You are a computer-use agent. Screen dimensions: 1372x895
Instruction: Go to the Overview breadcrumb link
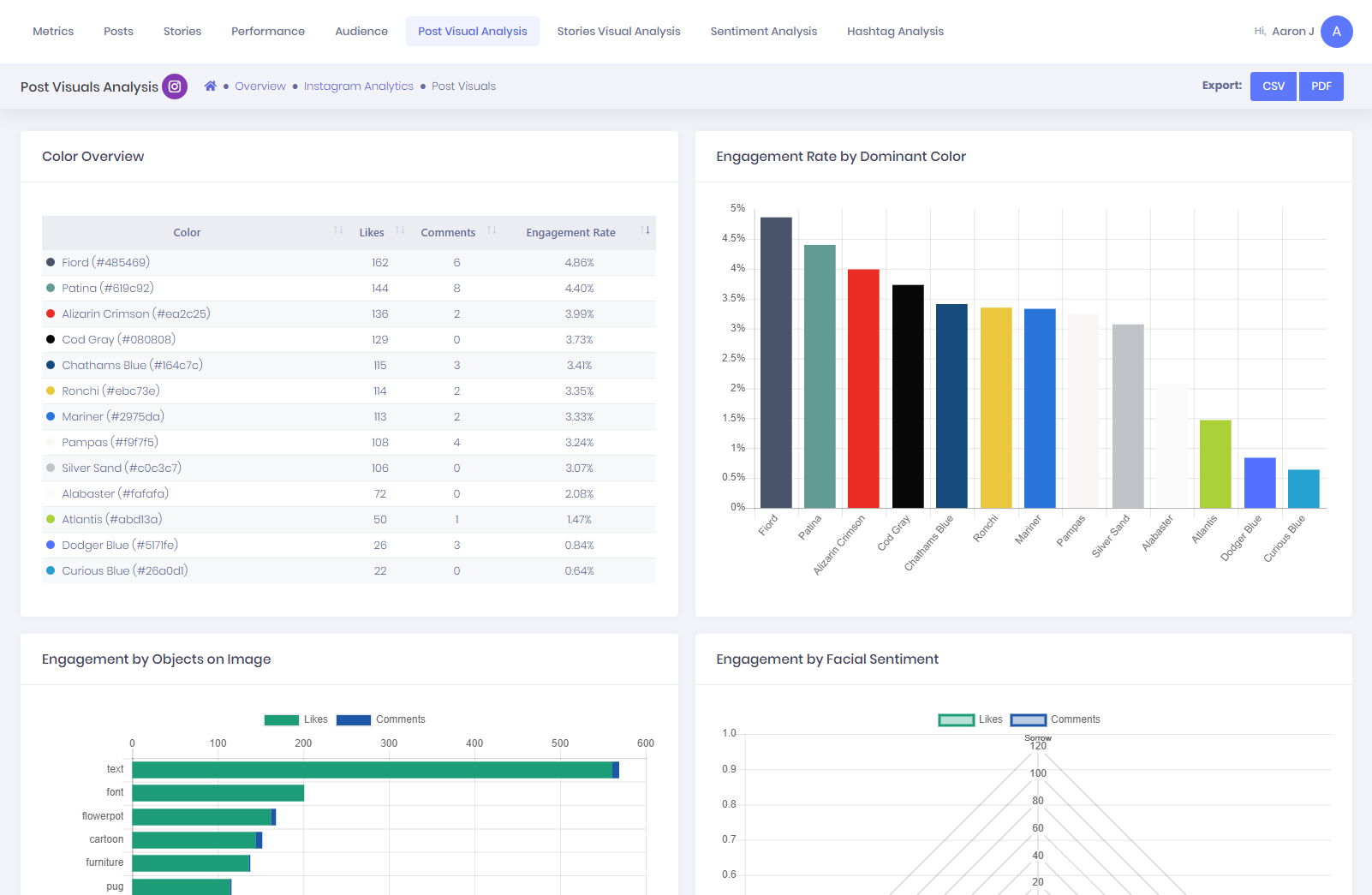click(260, 87)
